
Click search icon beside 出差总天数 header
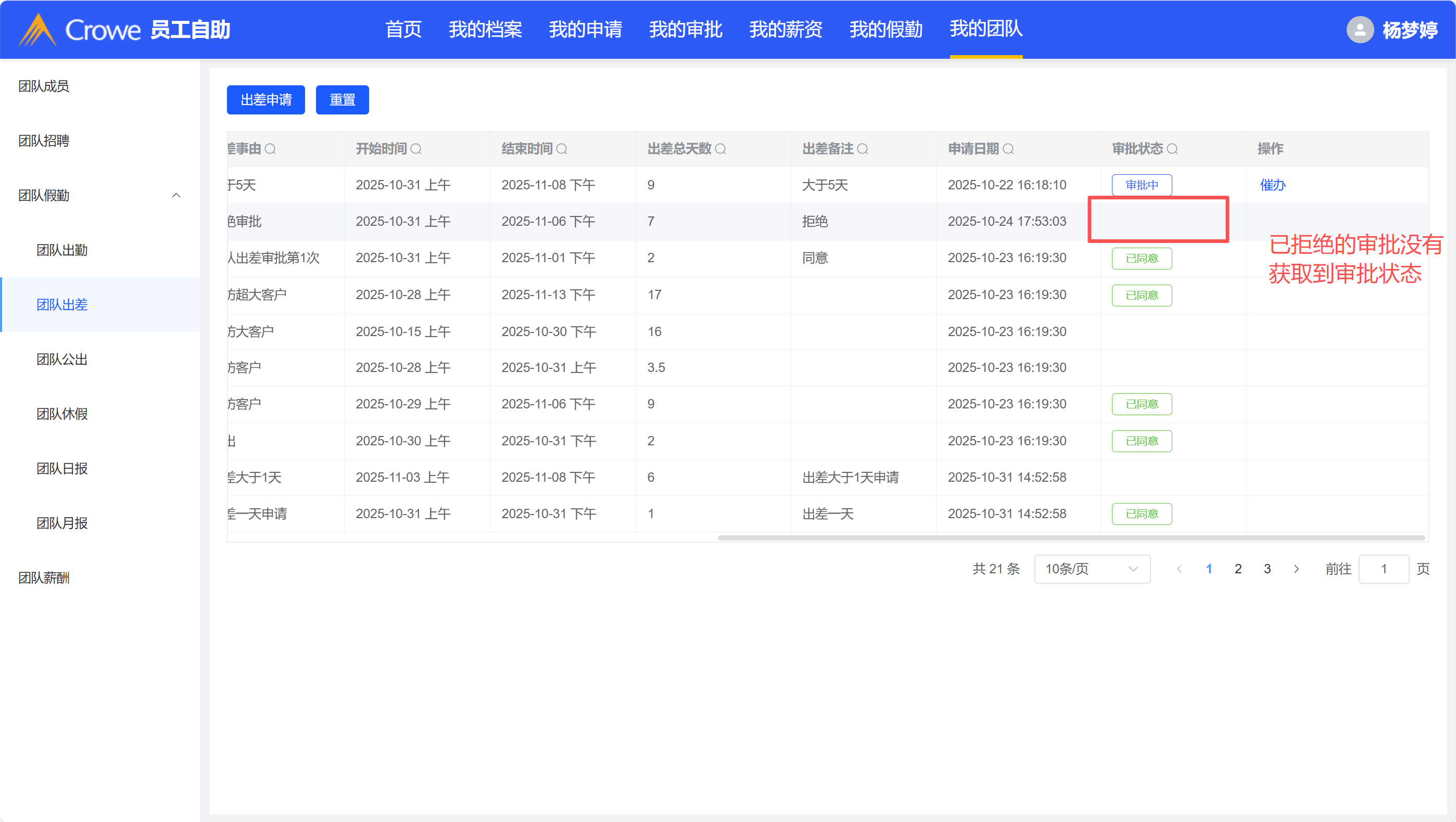click(720, 149)
